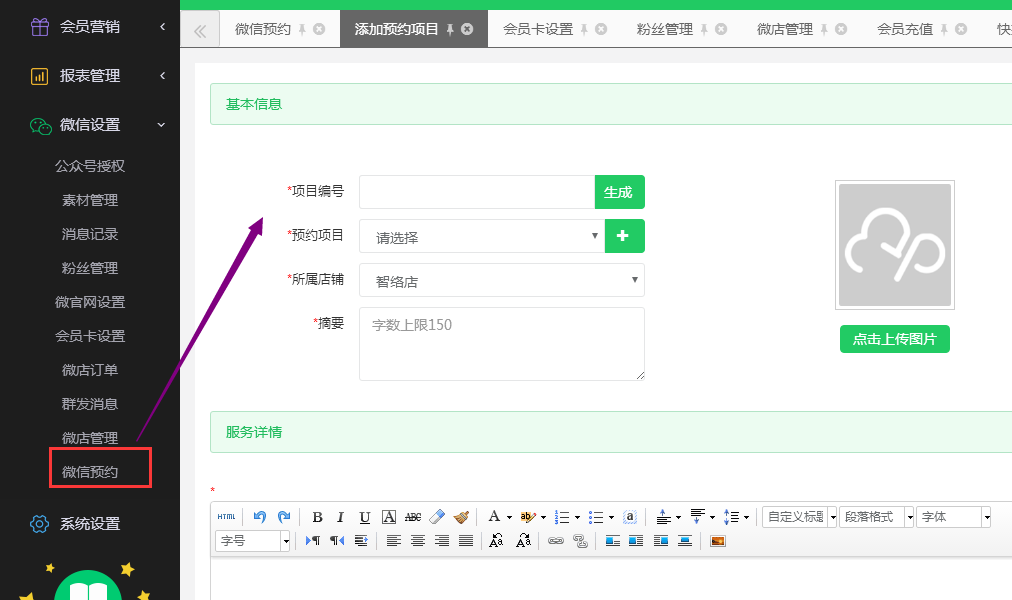Open the 预约项目 dropdown
Image resolution: width=1012 pixels, height=600 pixels.
pos(481,237)
